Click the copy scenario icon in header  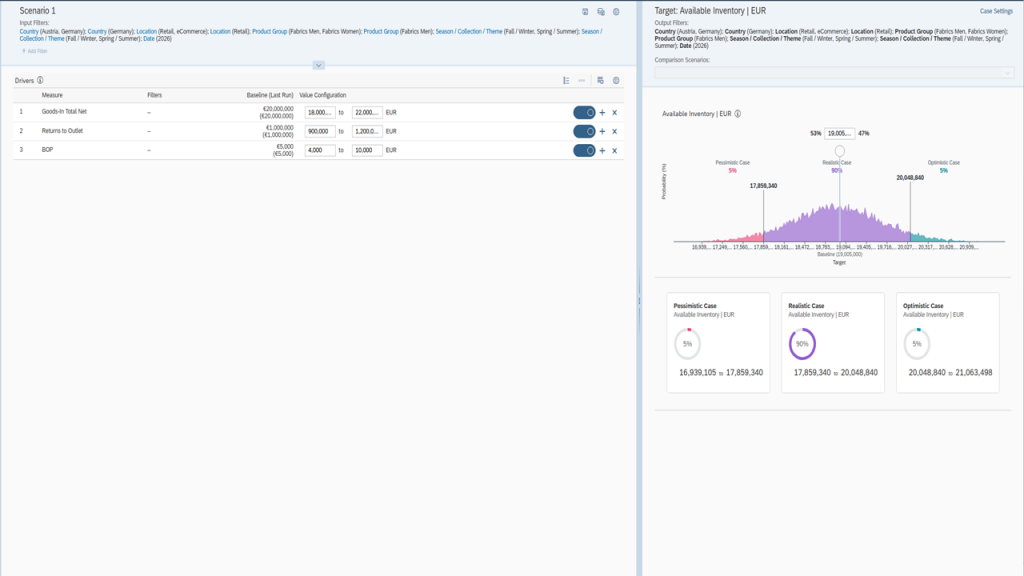pos(600,12)
